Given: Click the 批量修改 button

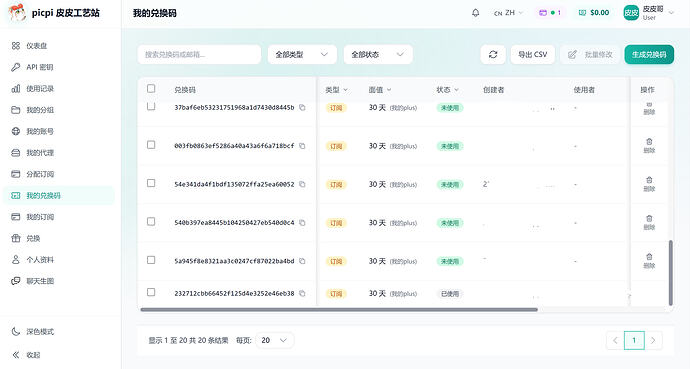Looking at the screenshot, I should [x=590, y=55].
